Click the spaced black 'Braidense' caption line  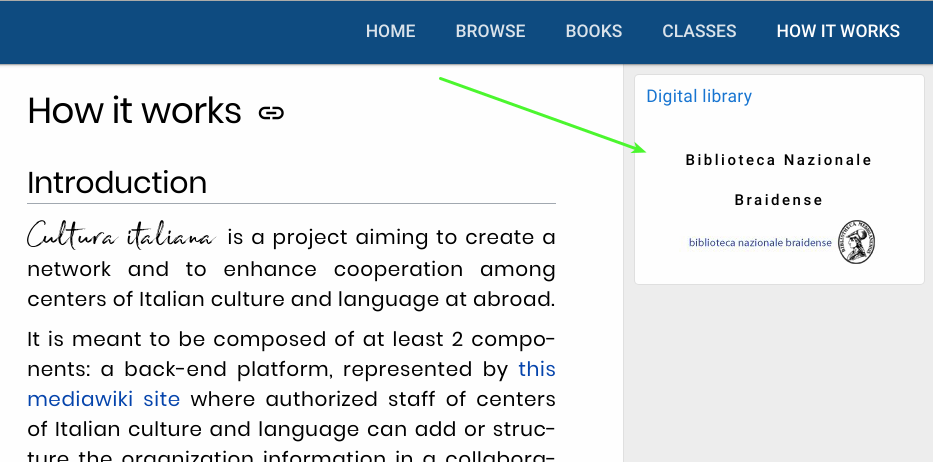[x=778, y=200]
